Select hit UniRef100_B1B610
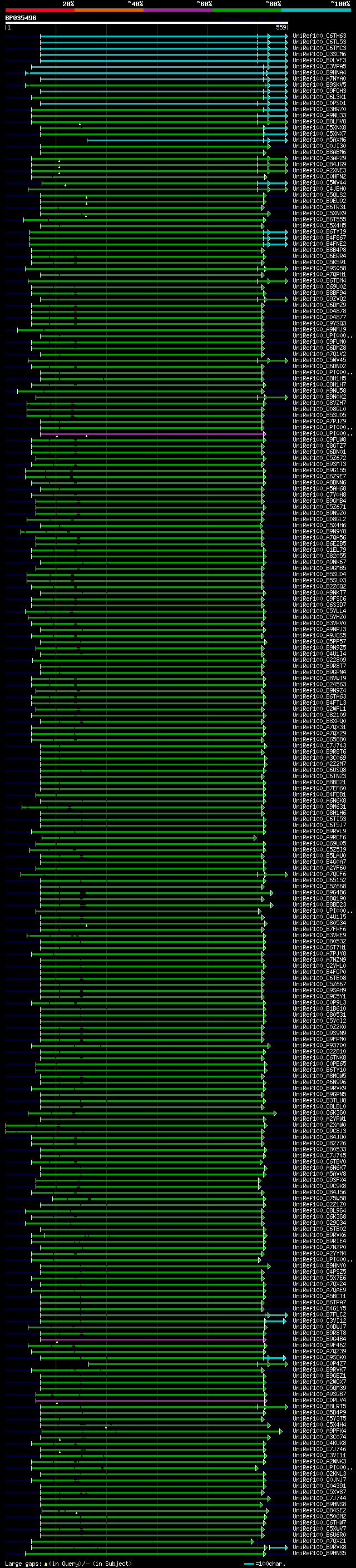 [x=319, y=1008]
